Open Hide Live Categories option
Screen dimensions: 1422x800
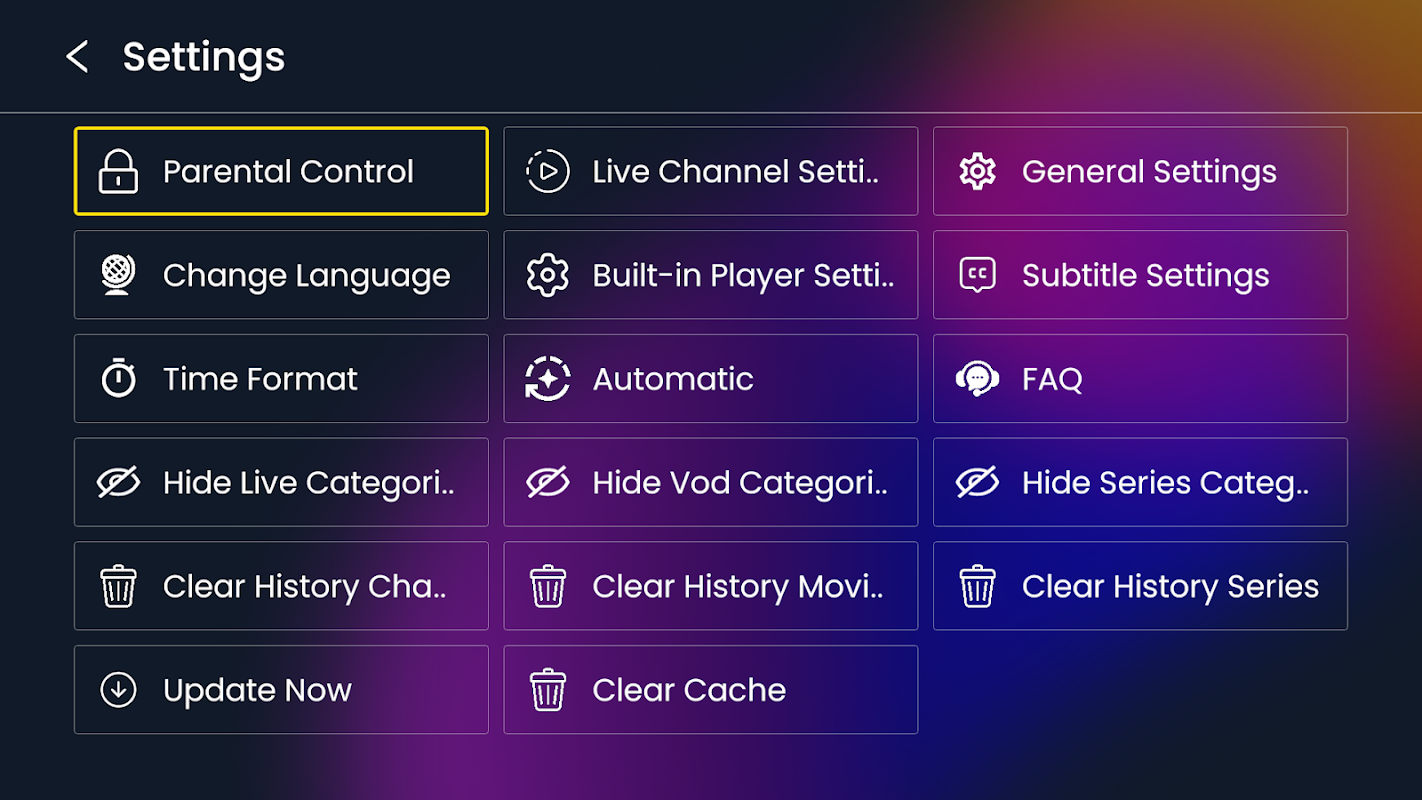281,483
